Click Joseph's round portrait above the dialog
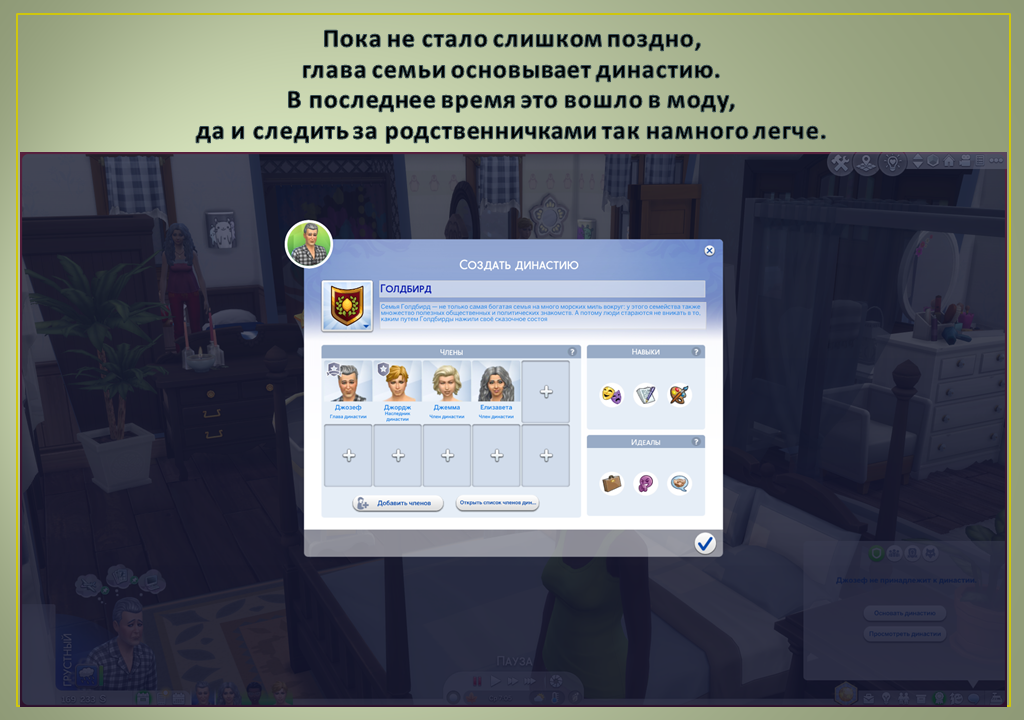1024x720 pixels. [309, 244]
